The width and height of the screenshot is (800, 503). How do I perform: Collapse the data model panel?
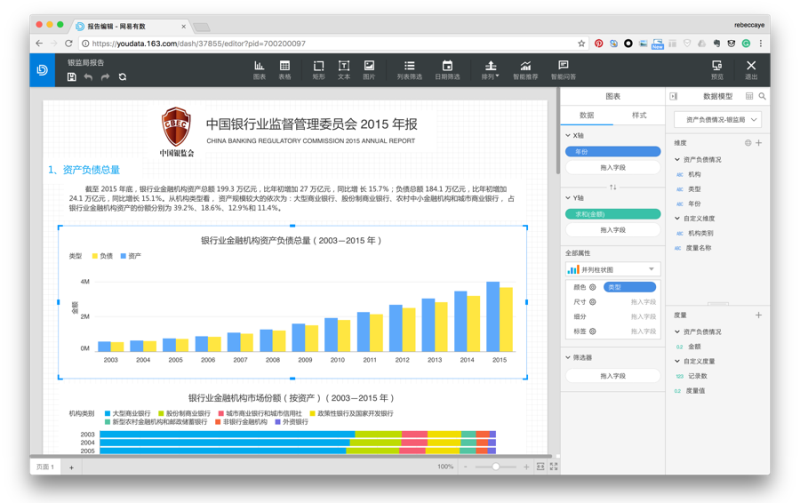point(673,96)
